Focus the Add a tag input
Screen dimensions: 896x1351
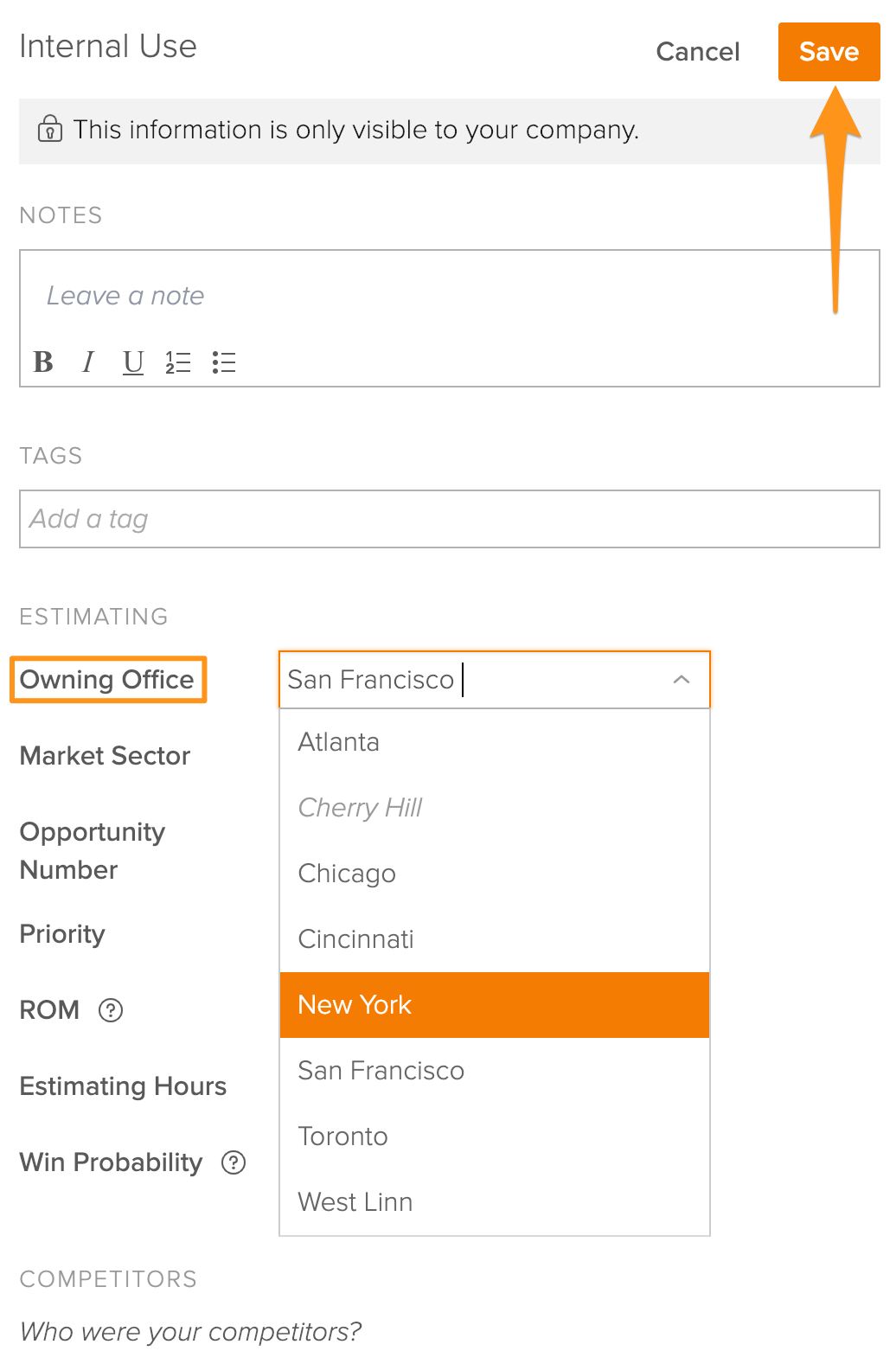[449, 519]
